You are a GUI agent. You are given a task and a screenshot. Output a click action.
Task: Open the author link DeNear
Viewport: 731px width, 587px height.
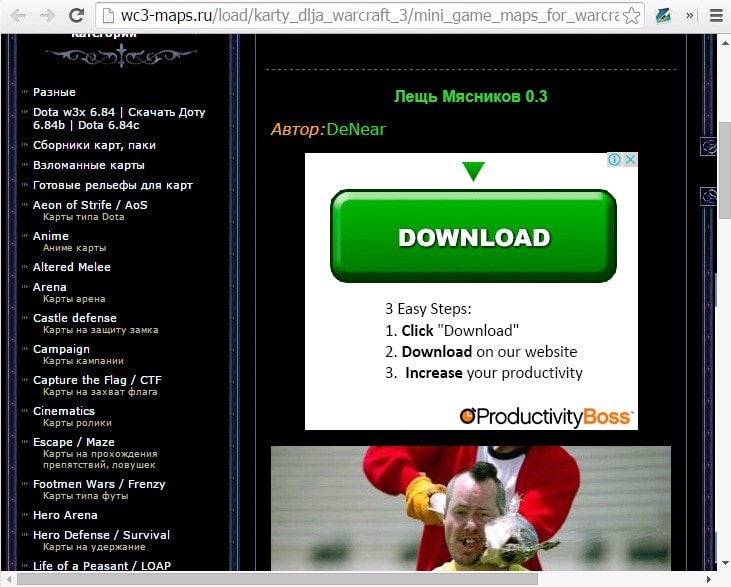(356, 129)
